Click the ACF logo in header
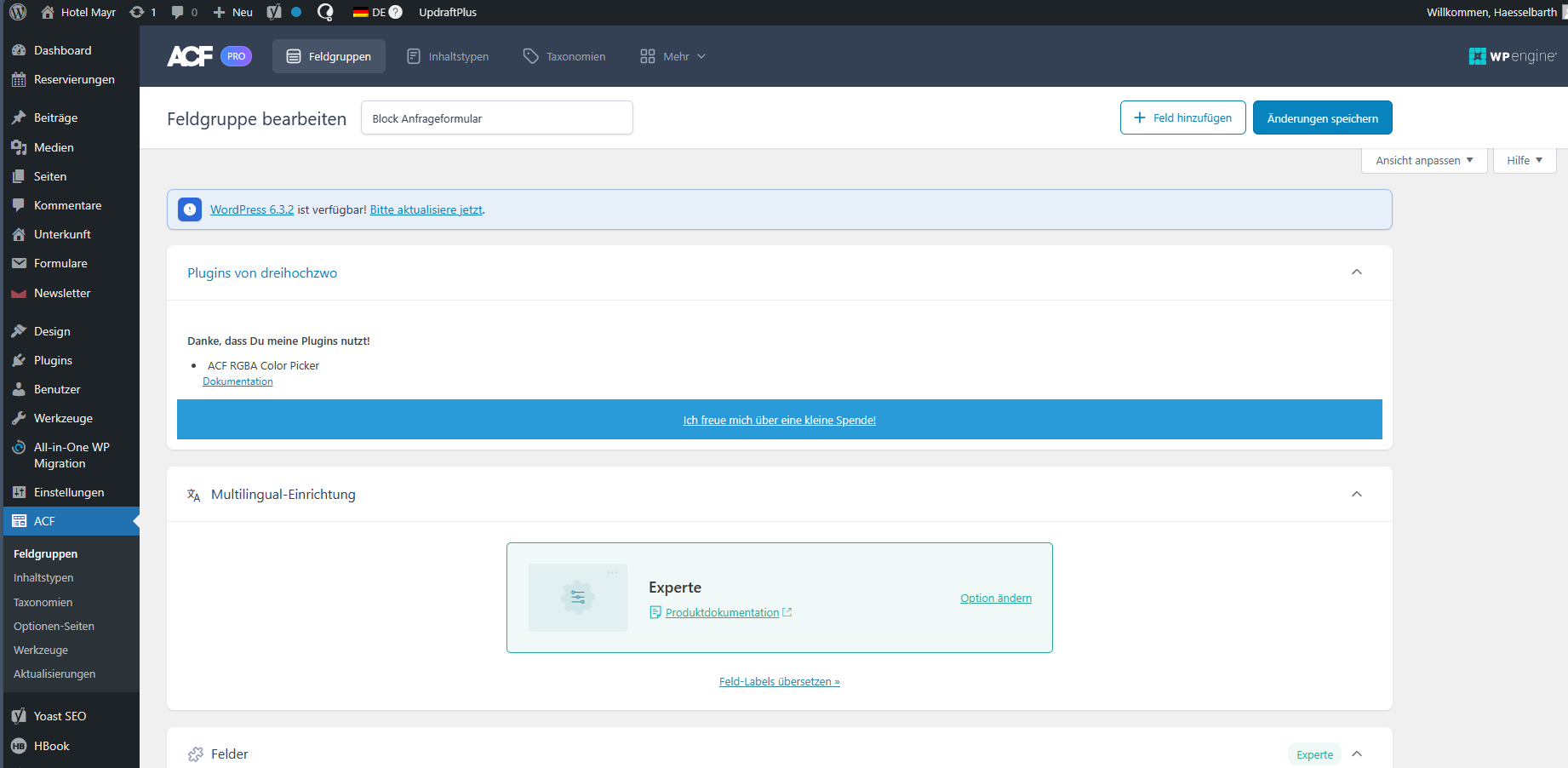Screen dimensions: 1568x768 (x=190, y=56)
